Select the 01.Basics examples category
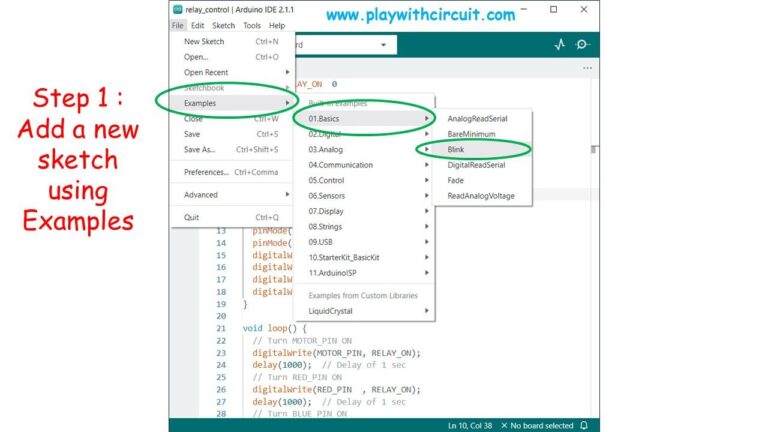Viewport: 768px width, 432px height. 364,119
